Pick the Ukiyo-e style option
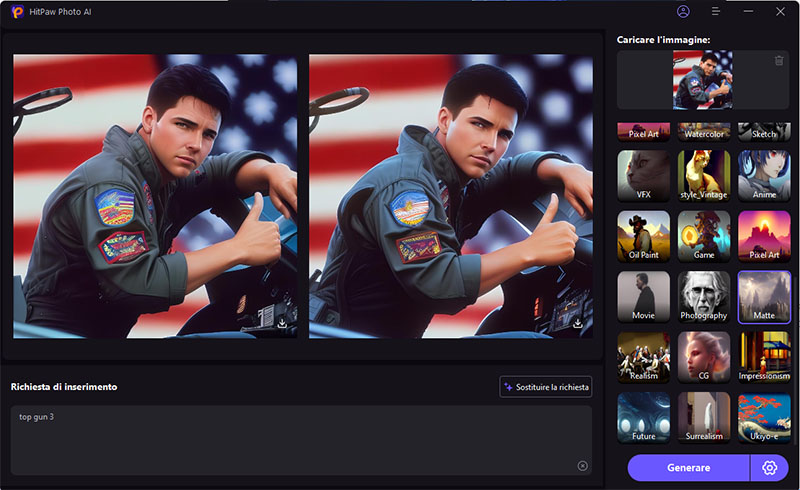The height and width of the screenshot is (490, 800). click(764, 417)
